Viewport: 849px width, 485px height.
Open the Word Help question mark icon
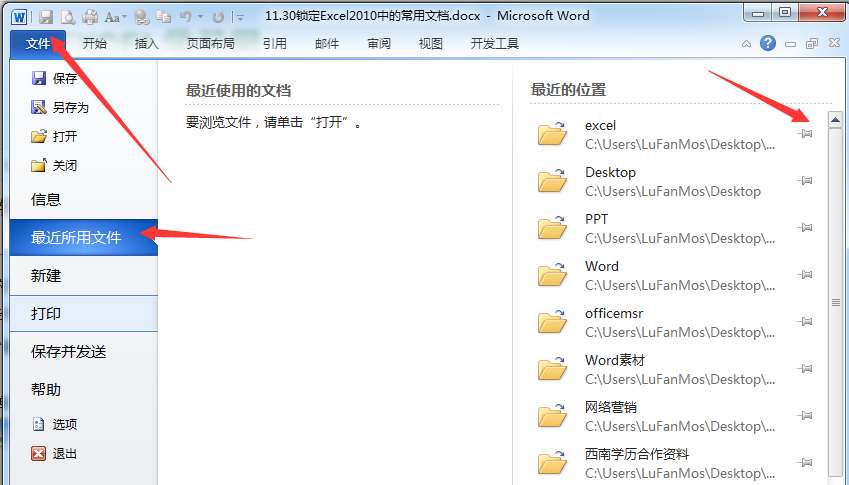click(x=768, y=43)
